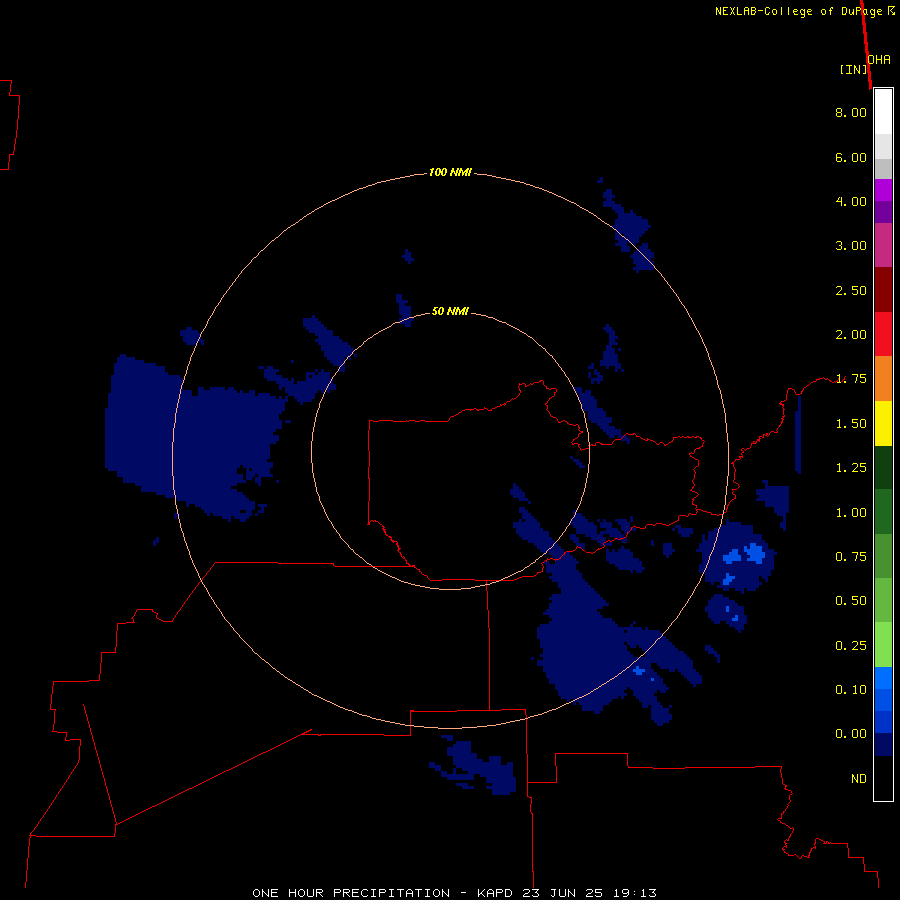The image size is (900, 900).
Task: Click the [IN] units label above legend
Action: click(854, 69)
